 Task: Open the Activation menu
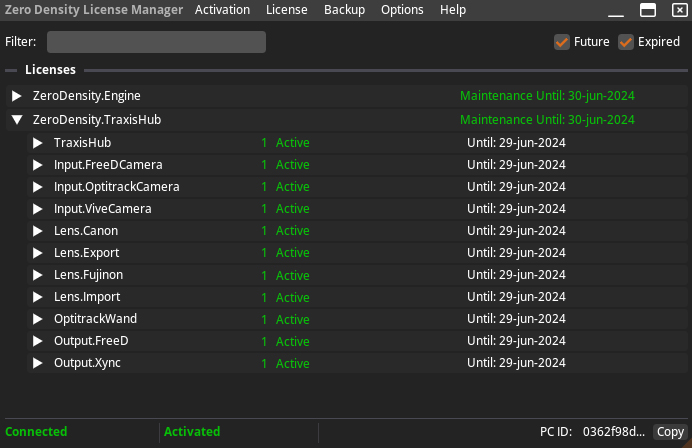pos(223,10)
